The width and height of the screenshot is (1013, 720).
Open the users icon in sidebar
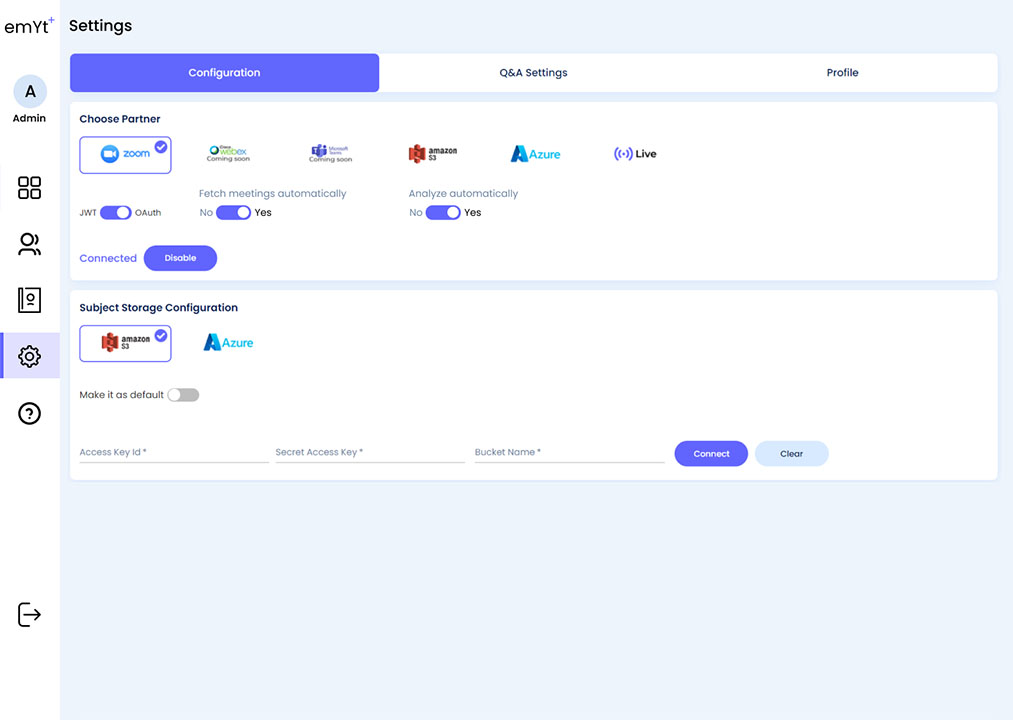point(30,244)
